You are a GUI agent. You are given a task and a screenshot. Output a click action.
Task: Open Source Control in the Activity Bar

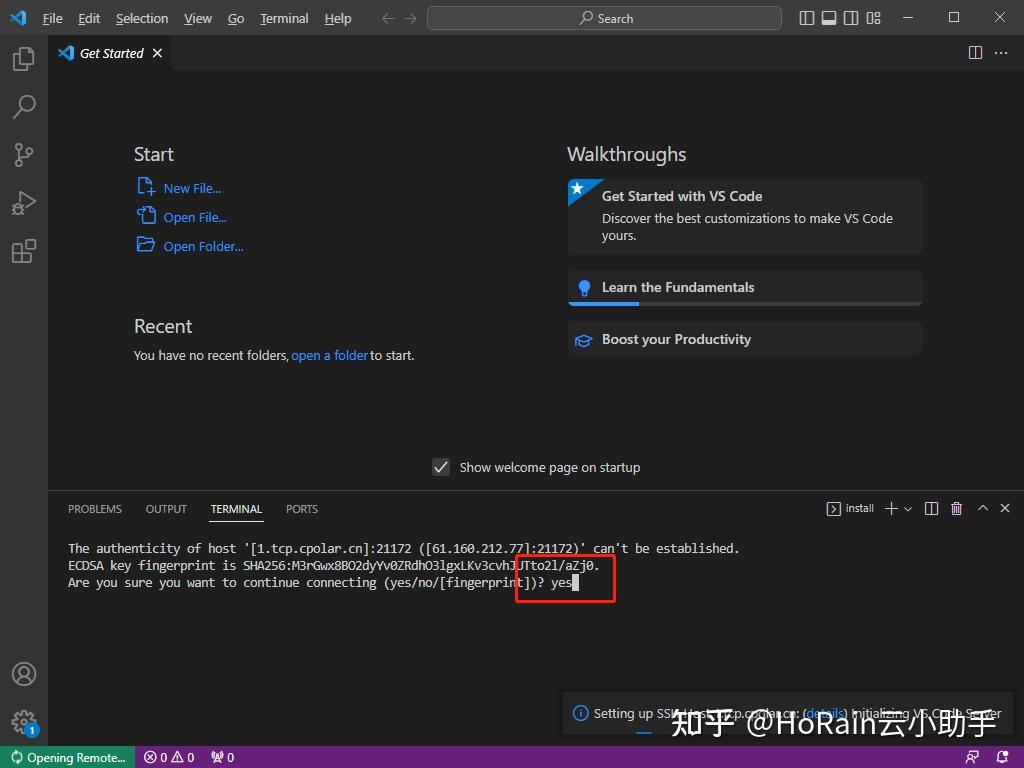(x=23, y=155)
